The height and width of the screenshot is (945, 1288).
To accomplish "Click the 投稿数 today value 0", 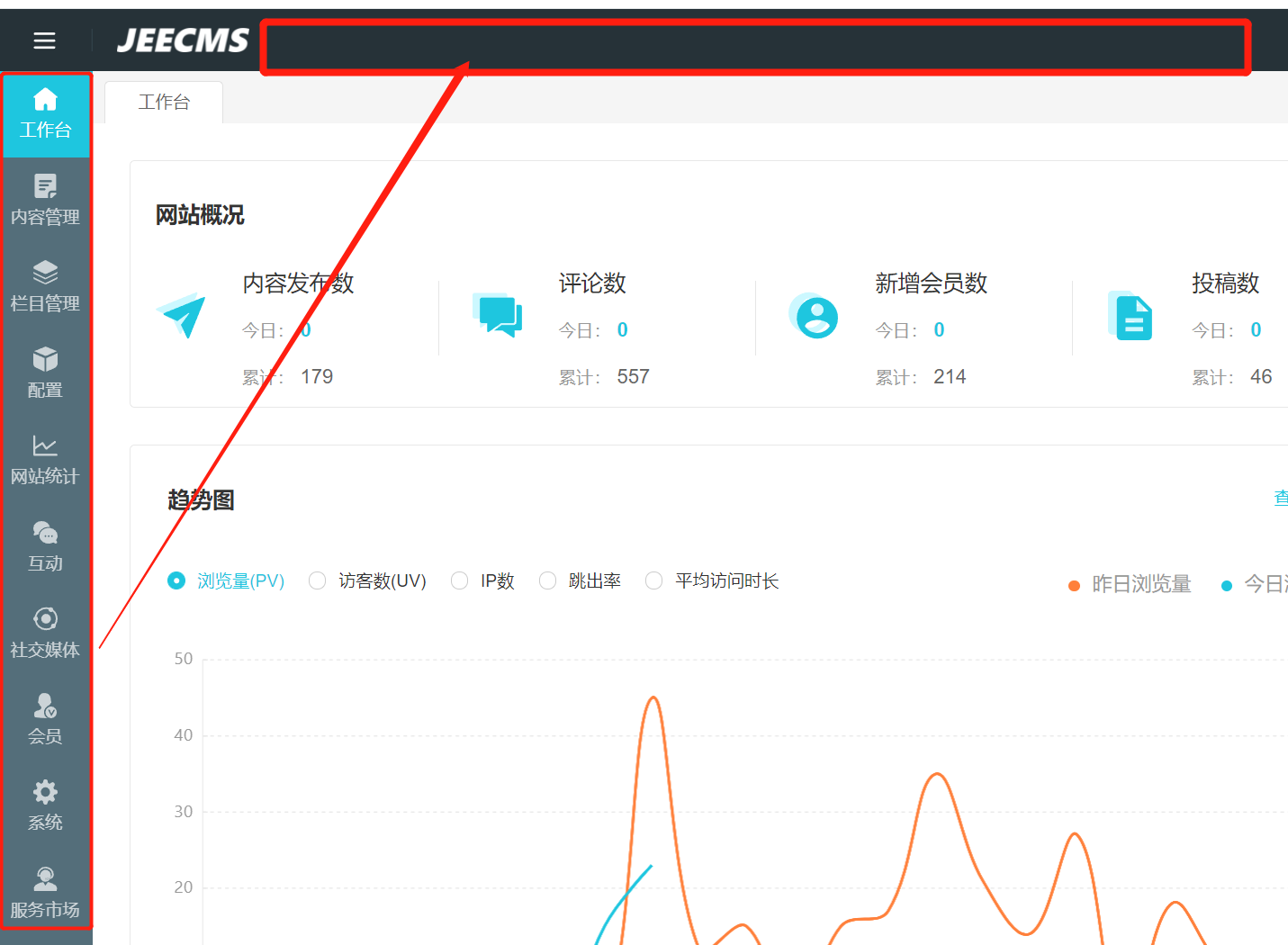I will 1256,330.
